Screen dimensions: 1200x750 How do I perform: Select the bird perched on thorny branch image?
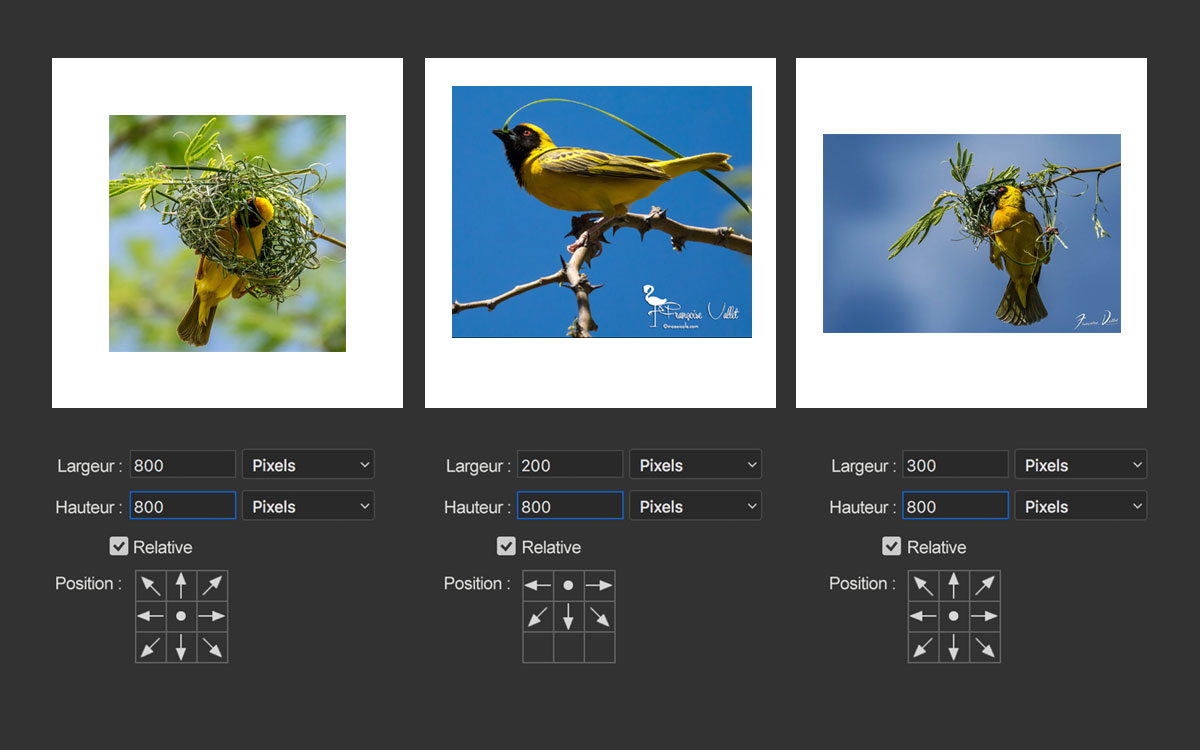601,212
